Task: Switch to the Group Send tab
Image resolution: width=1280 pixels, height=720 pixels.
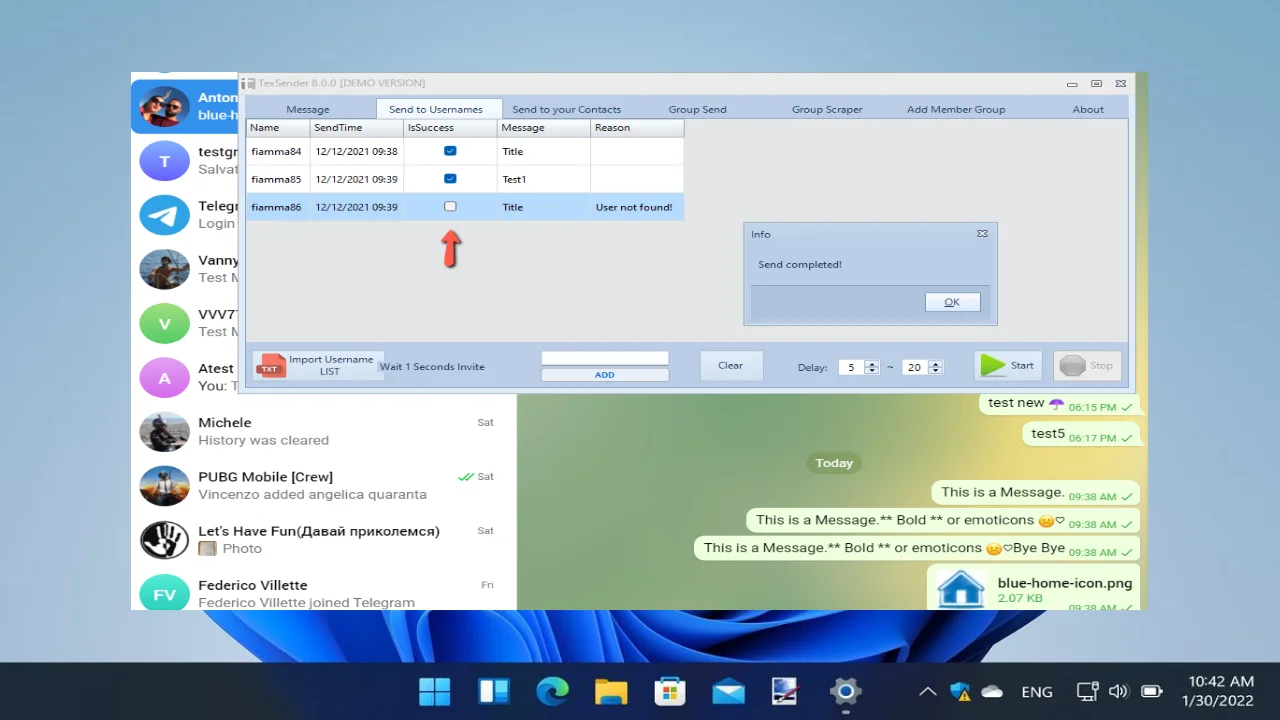Action: point(698,109)
